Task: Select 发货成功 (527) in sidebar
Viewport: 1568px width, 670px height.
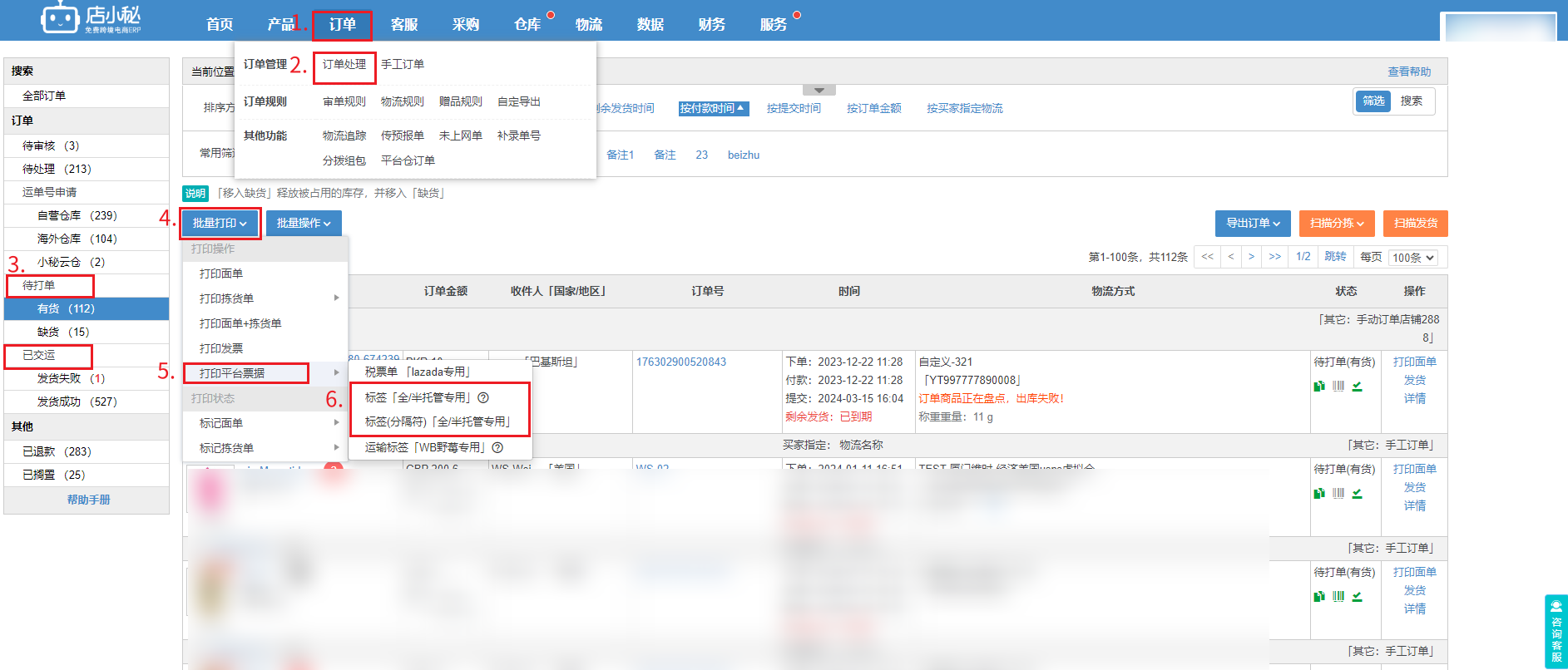Action: click(87, 402)
